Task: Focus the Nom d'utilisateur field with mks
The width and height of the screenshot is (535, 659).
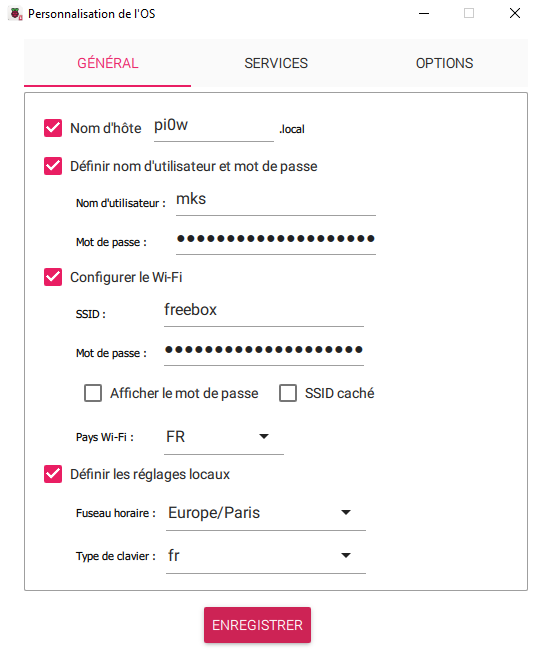Action: tap(276, 200)
